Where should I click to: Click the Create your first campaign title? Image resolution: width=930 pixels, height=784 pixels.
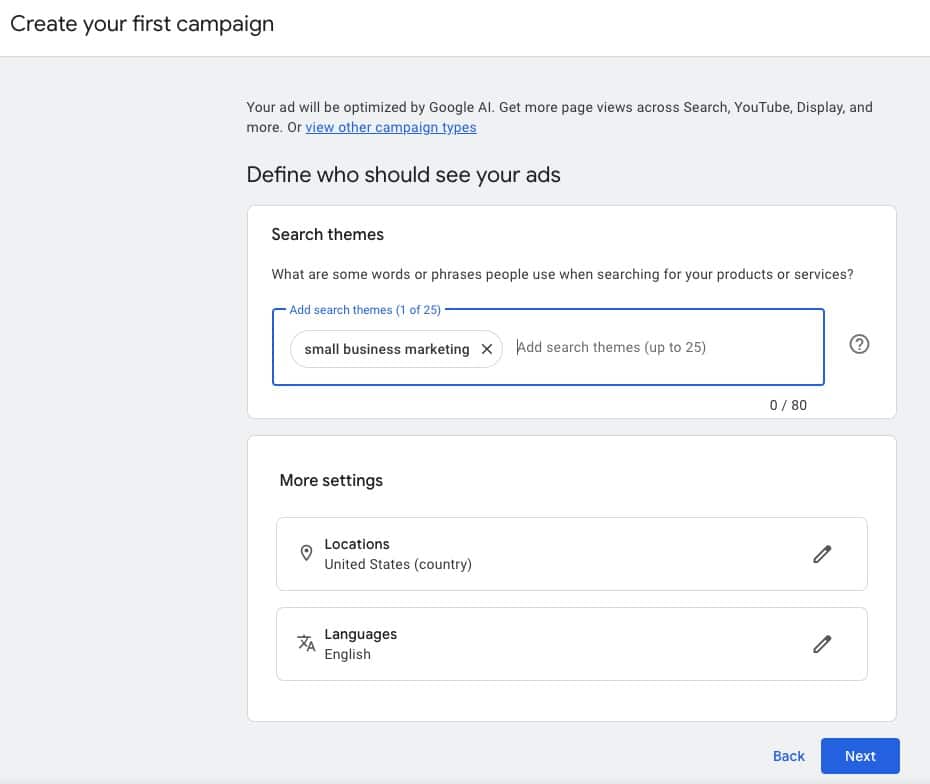click(x=142, y=24)
